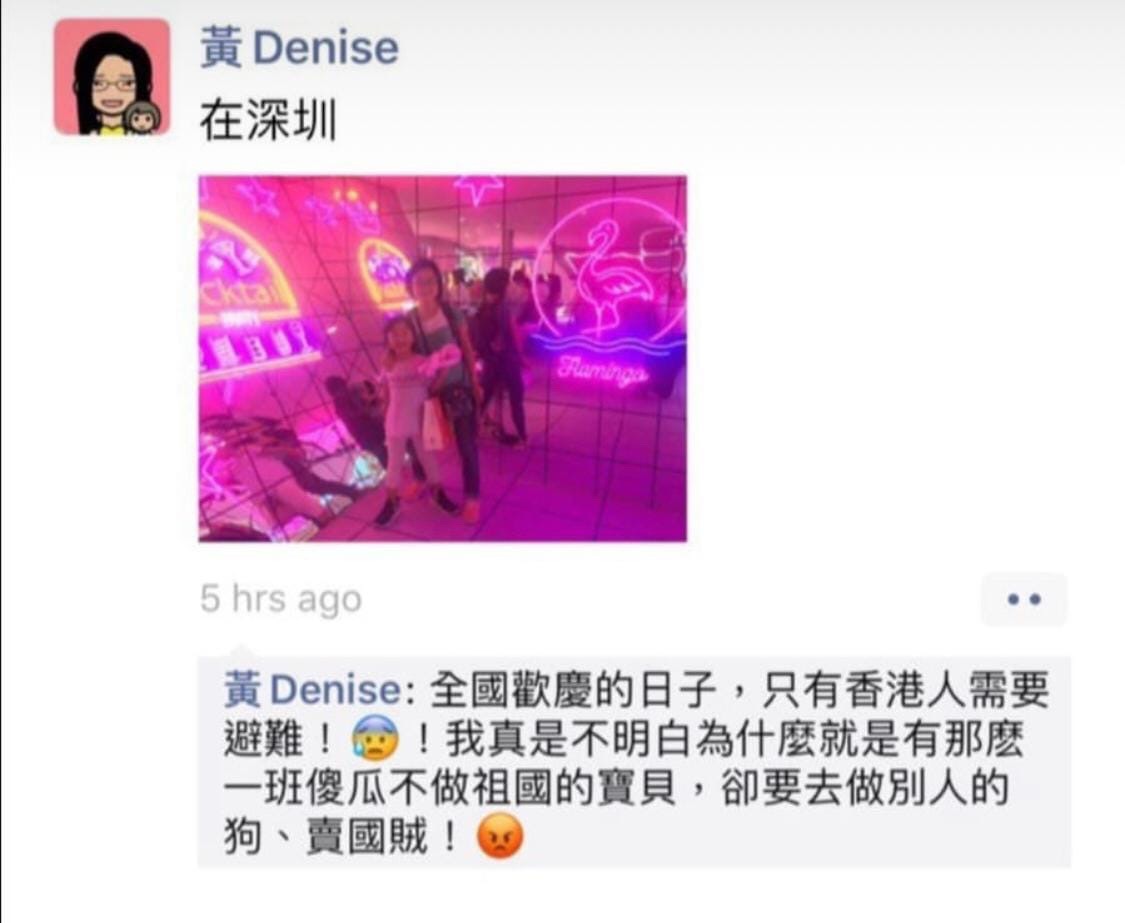1125x923 pixels.
Task: Click the girl in pink in photo
Action: point(409,416)
